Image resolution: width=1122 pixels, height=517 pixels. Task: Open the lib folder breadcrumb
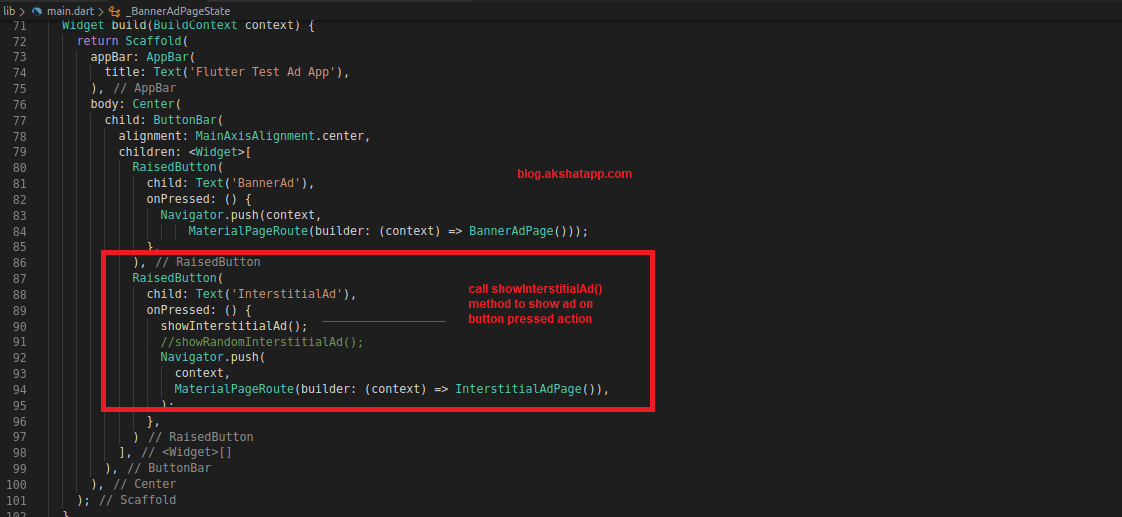coord(8,9)
